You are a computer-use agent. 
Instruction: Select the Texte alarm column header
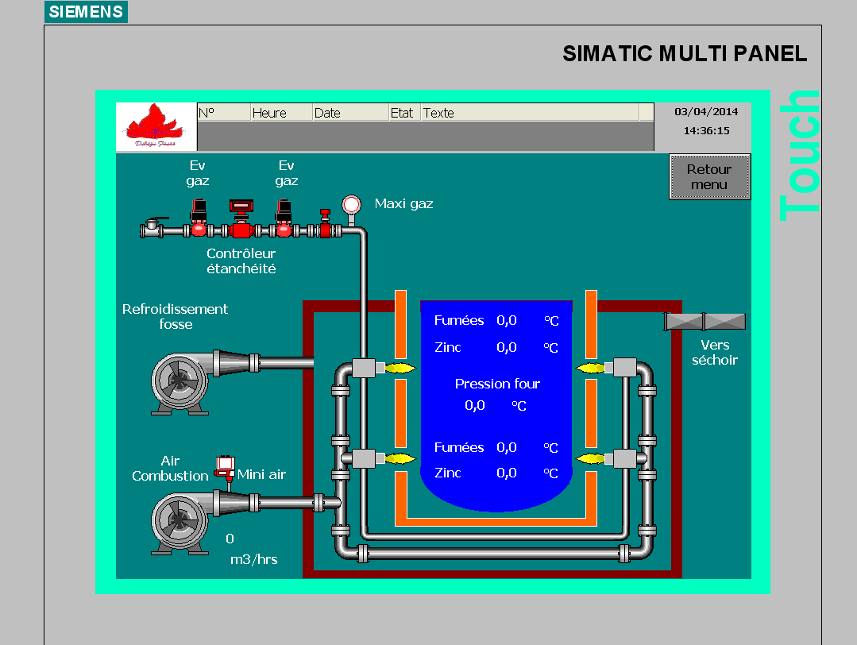pyautogui.click(x=530, y=113)
